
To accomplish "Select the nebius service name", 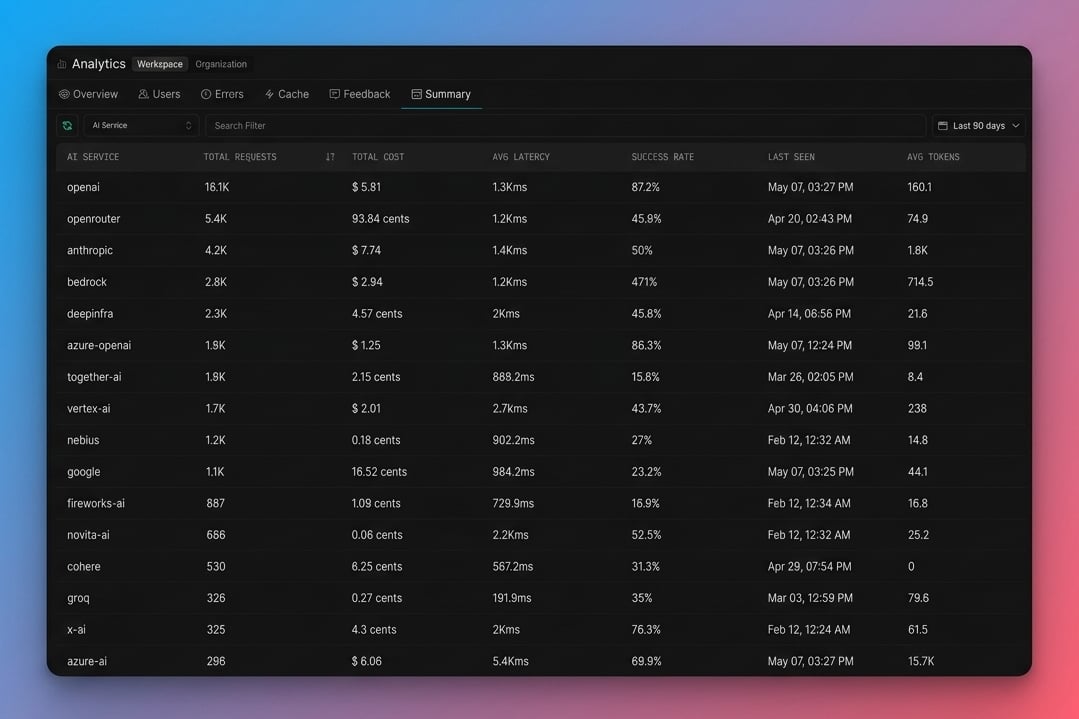I will [x=83, y=440].
